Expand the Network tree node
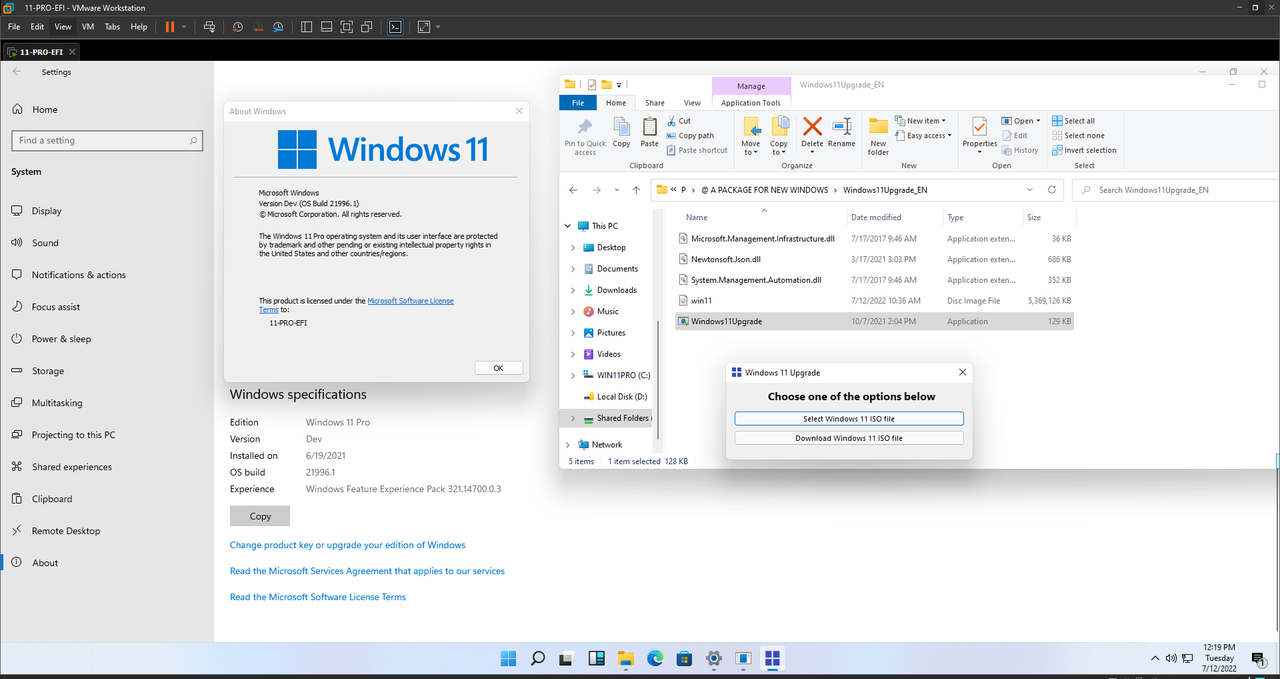Screen dimensions: 1280x679 pyautogui.click(x=568, y=444)
